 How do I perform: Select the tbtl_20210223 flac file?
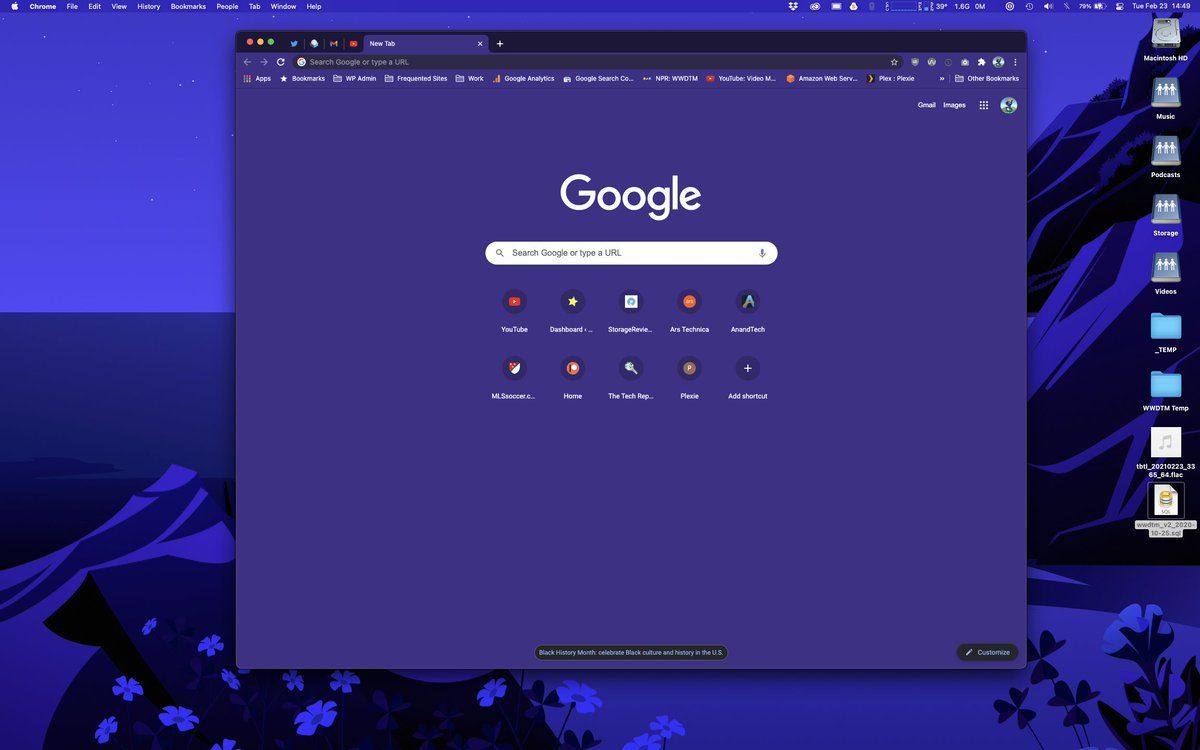[1166, 453]
